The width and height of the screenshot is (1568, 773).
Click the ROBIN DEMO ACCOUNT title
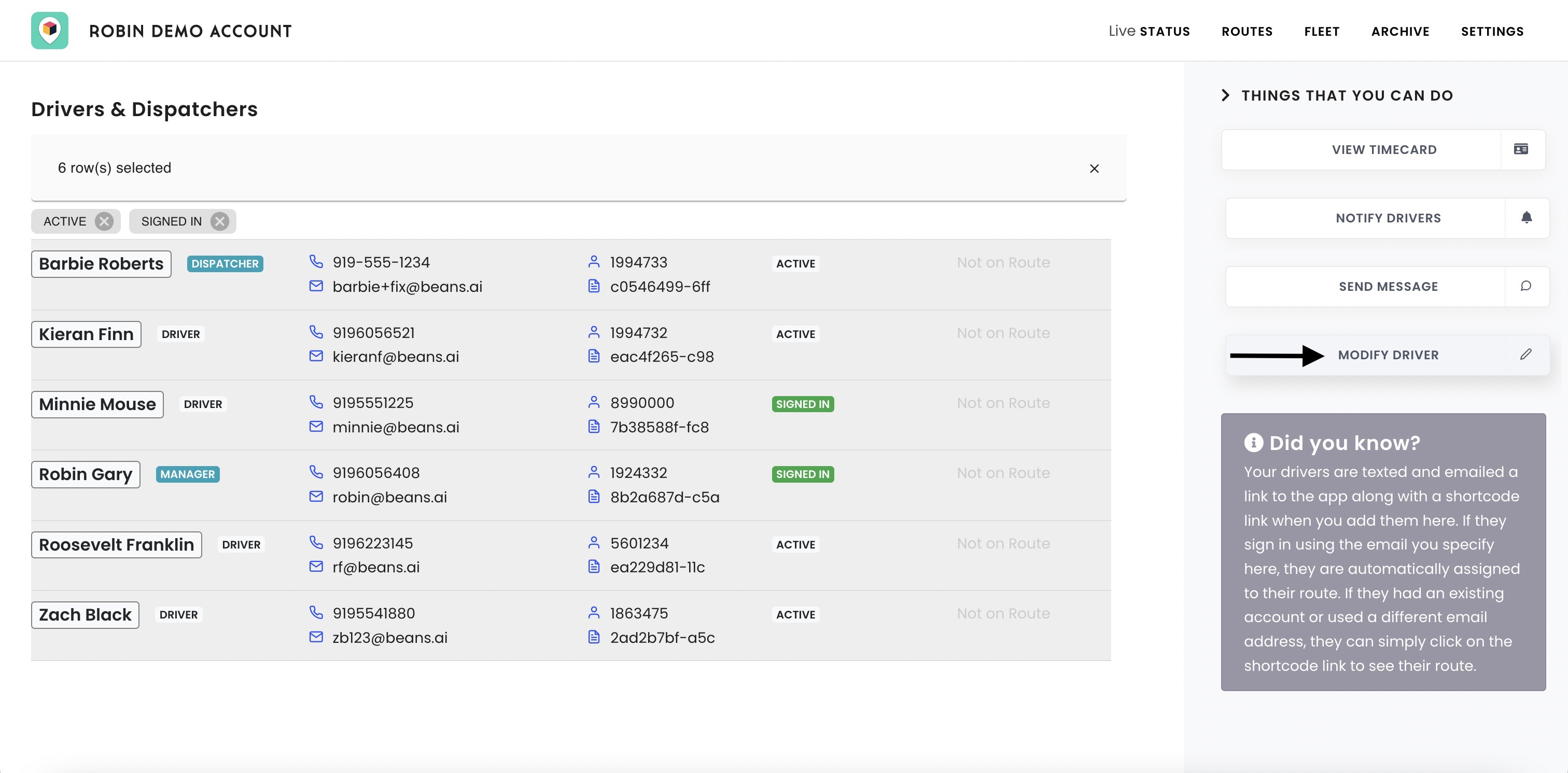(190, 31)
